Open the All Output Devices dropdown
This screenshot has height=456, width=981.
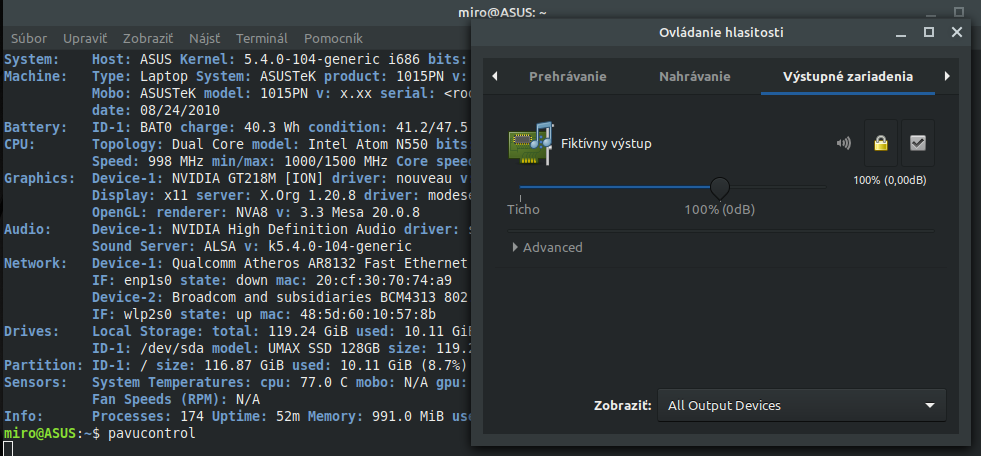tap(801, 405)
